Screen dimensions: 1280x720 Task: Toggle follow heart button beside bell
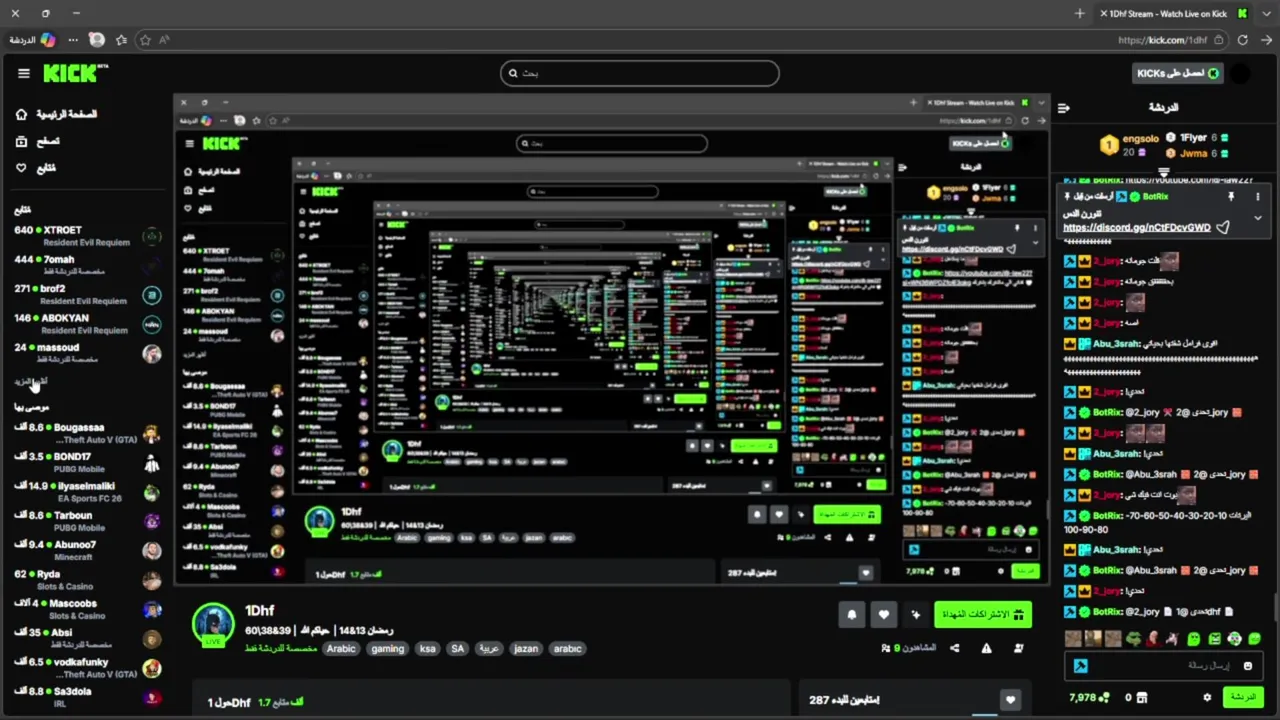tap(883, 615)
